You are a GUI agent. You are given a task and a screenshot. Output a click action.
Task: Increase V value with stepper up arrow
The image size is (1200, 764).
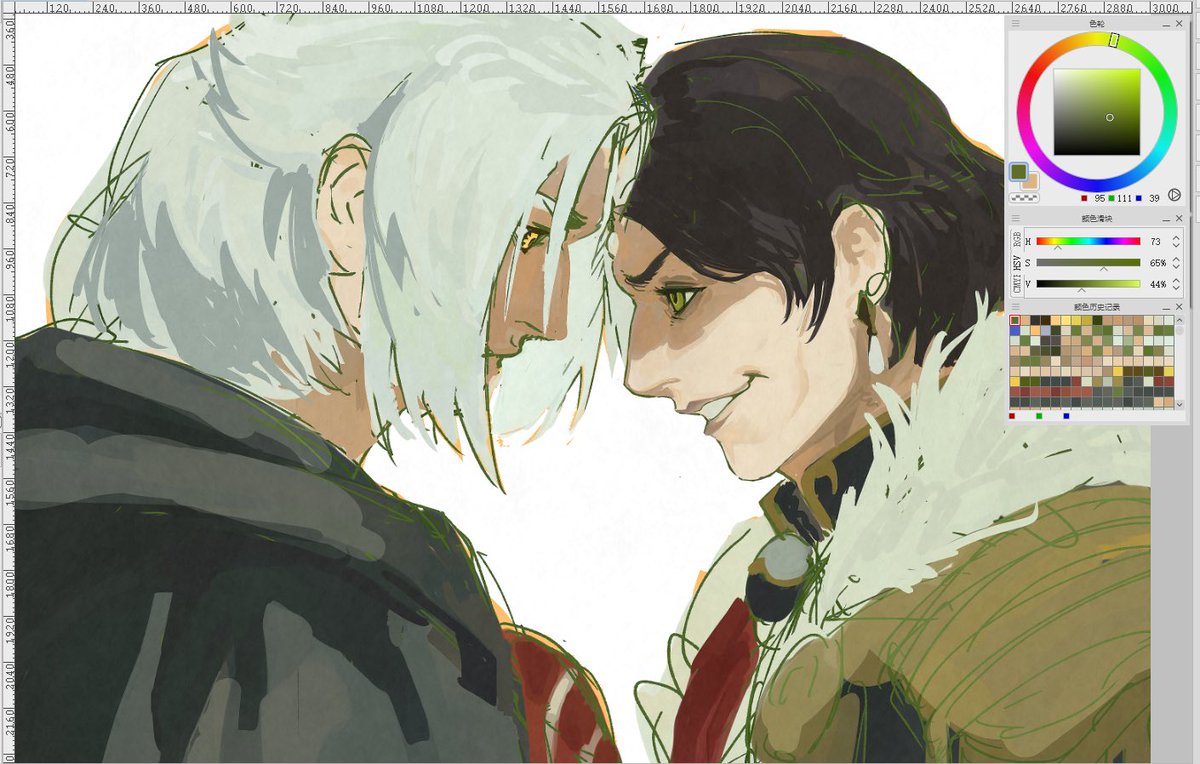[x=1176, y=281]
